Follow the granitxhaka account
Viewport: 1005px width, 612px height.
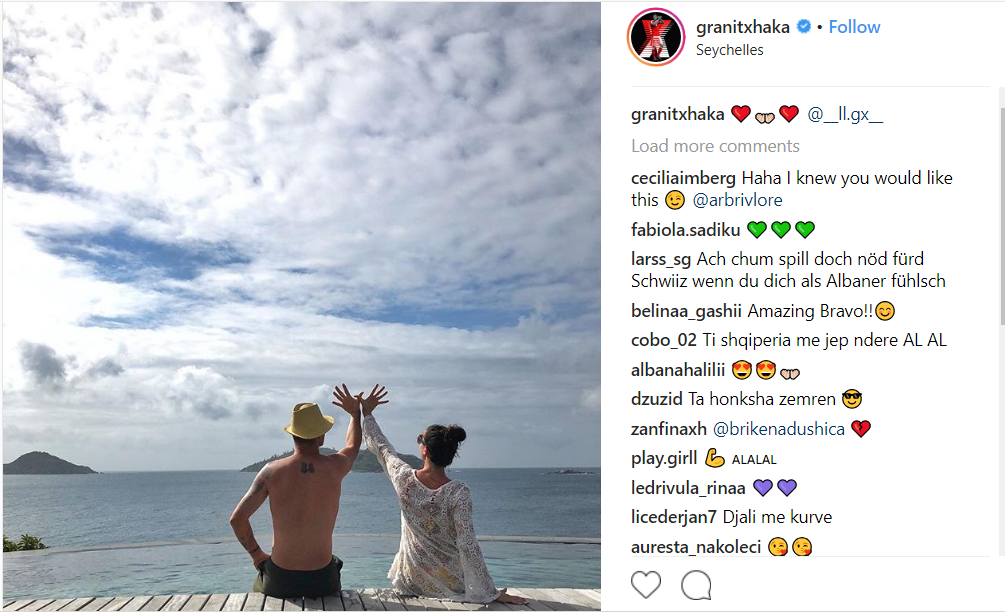tap(854, 27)
